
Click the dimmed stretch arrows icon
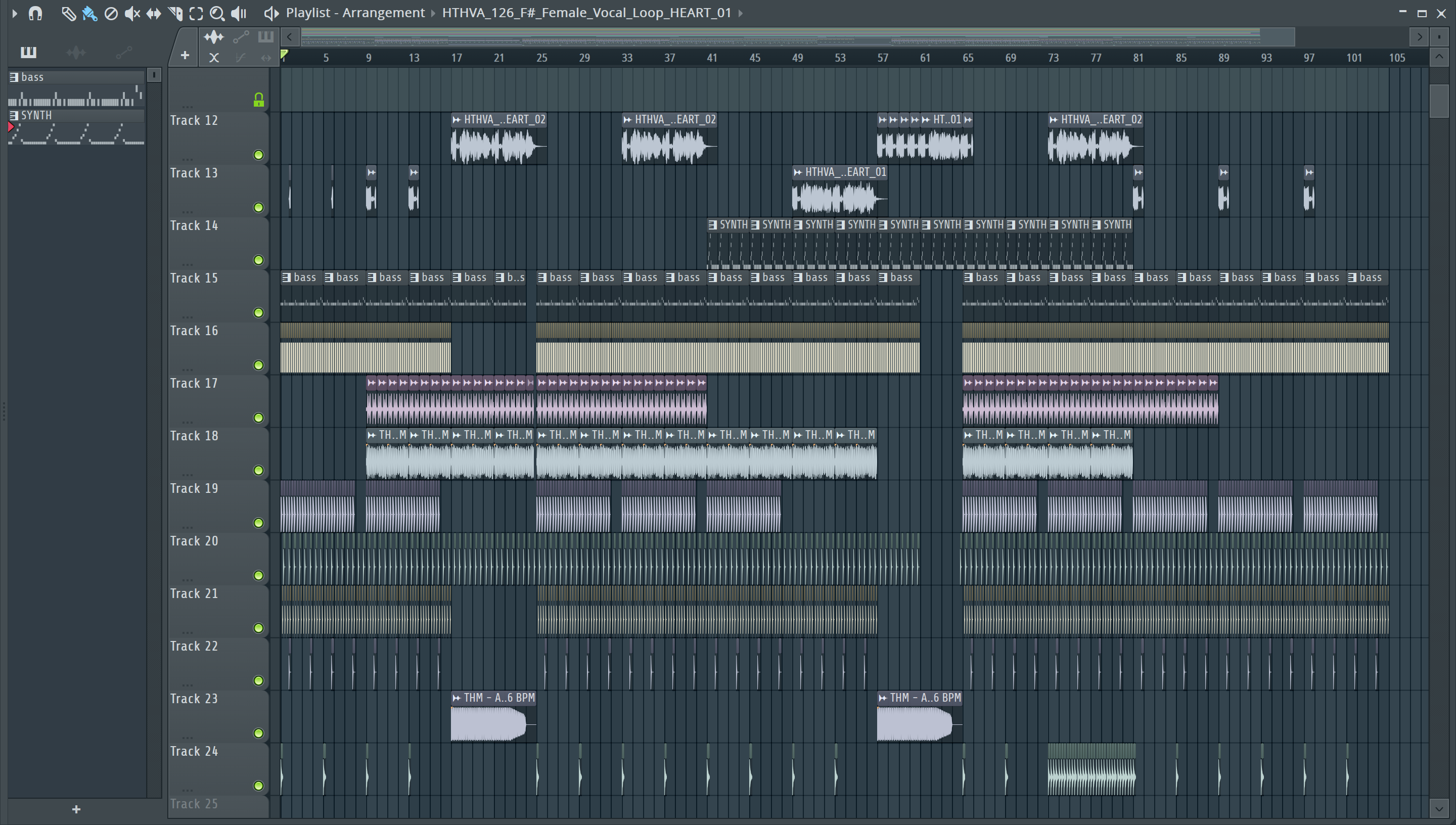click(x=266, y=57)
